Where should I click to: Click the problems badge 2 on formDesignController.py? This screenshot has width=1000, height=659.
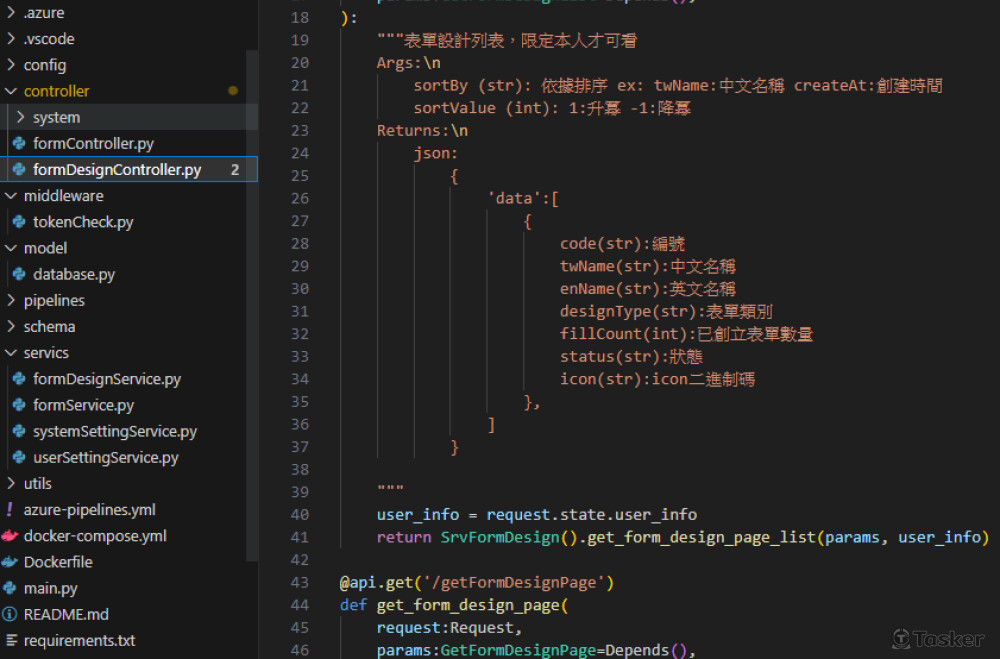[235, 170]
